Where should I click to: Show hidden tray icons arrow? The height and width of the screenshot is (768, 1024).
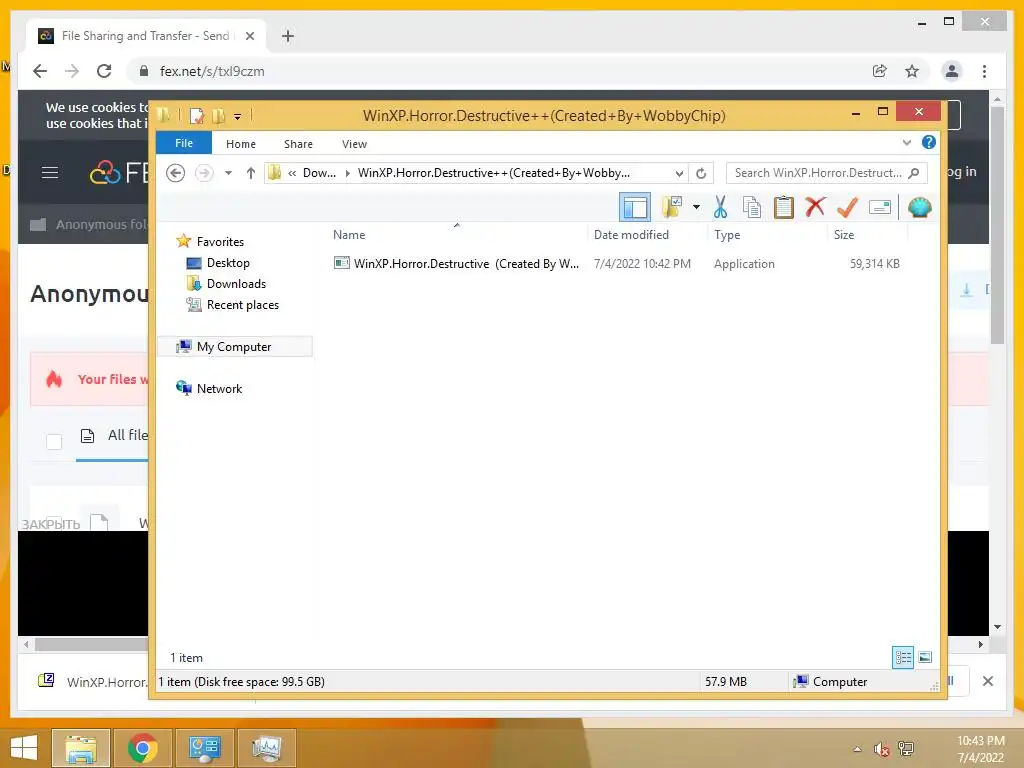[x=857, y=749]
